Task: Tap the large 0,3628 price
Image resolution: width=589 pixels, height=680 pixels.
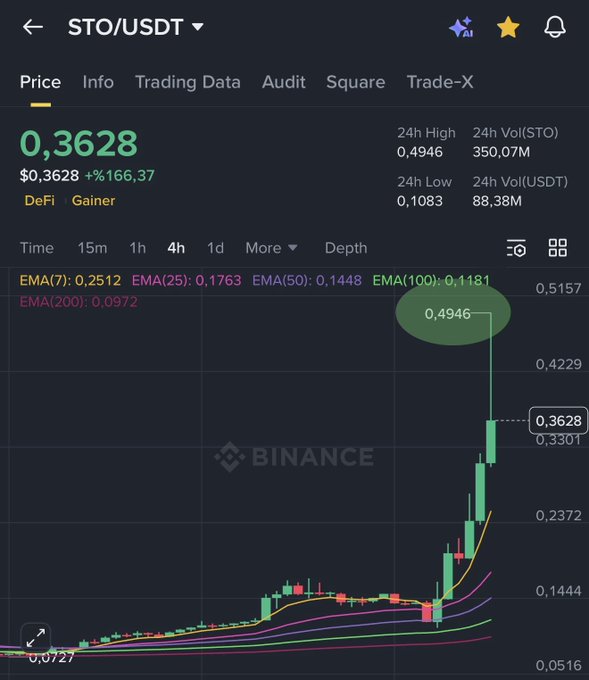Action: click(x=79, y=143)
